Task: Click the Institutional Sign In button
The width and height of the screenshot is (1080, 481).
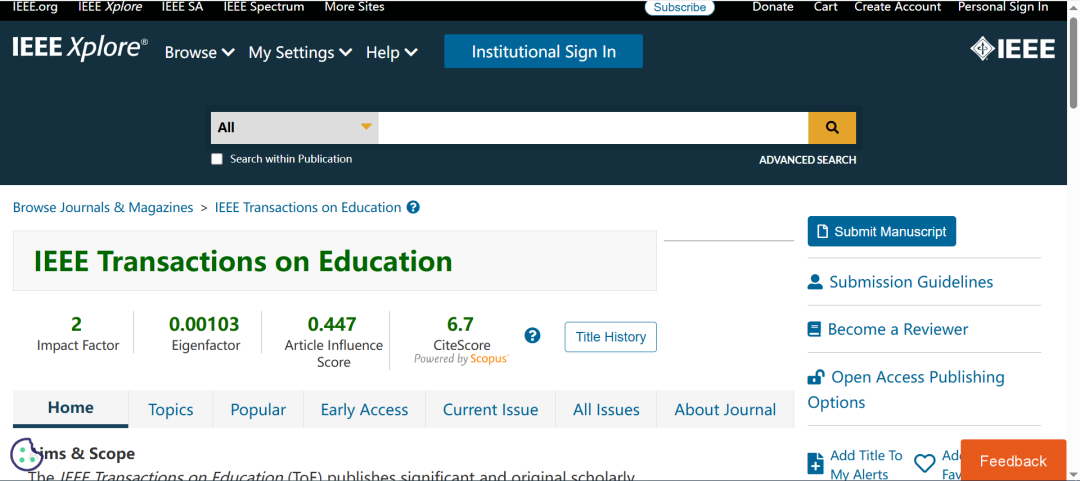Action: click(x=543, y=52)
